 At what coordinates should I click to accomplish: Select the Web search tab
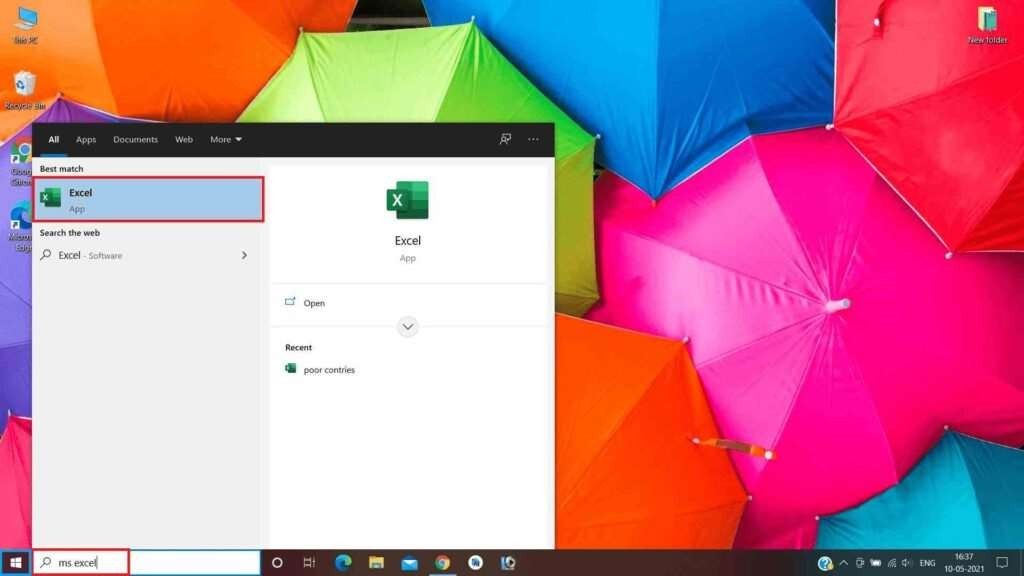click(184, 139)
